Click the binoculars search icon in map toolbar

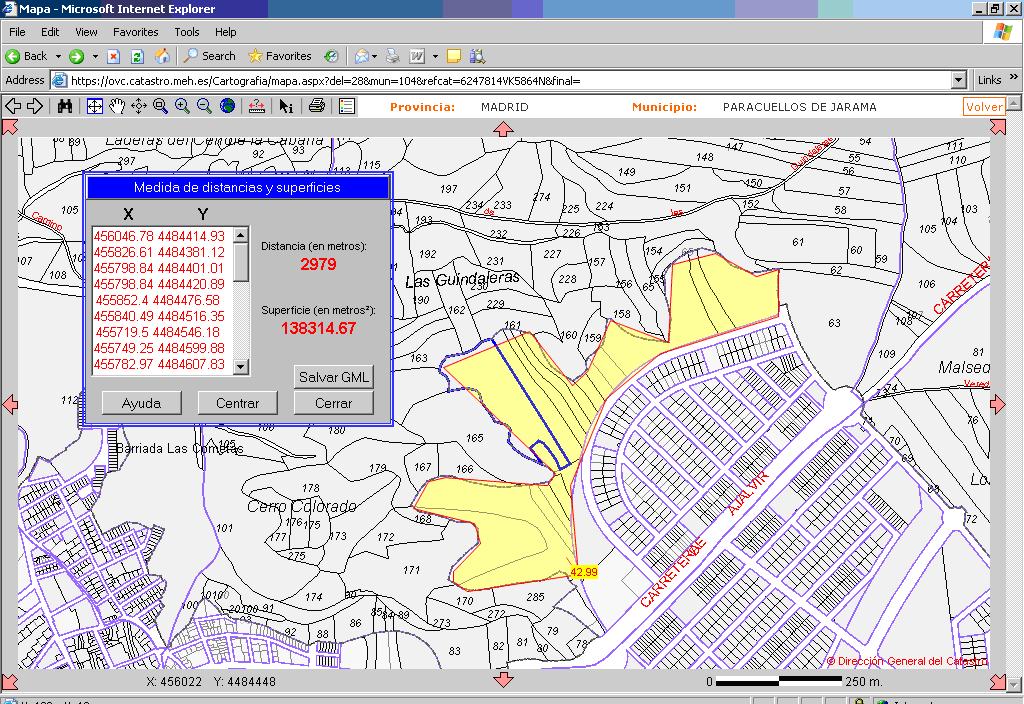[65, 106]
